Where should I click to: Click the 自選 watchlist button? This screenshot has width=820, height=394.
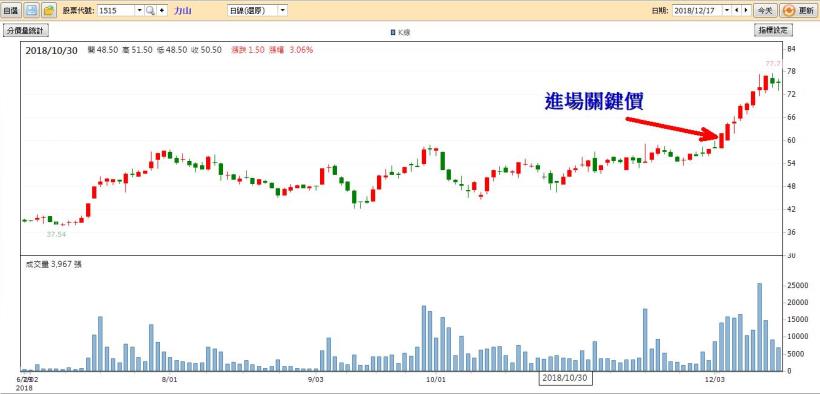point(12,10)
